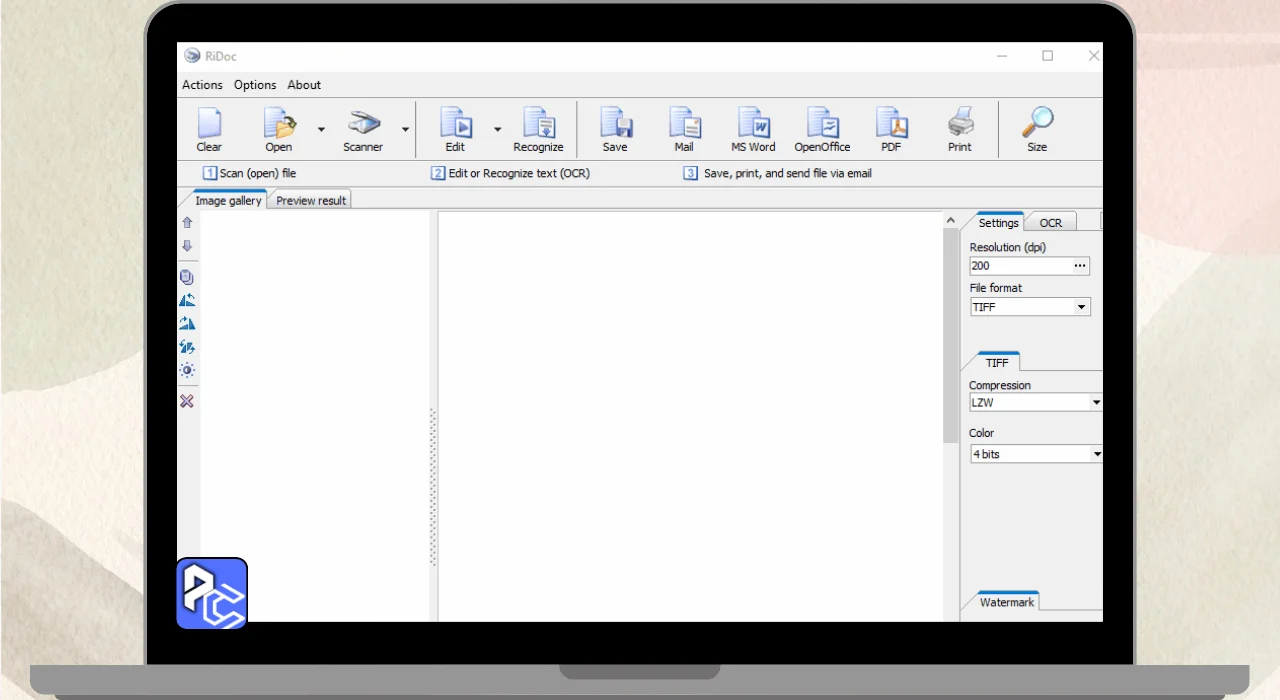The height and width of the screenshot is (700, 1280).
Task: Click the Recognize OCR icon
Action: pos(538,130)
